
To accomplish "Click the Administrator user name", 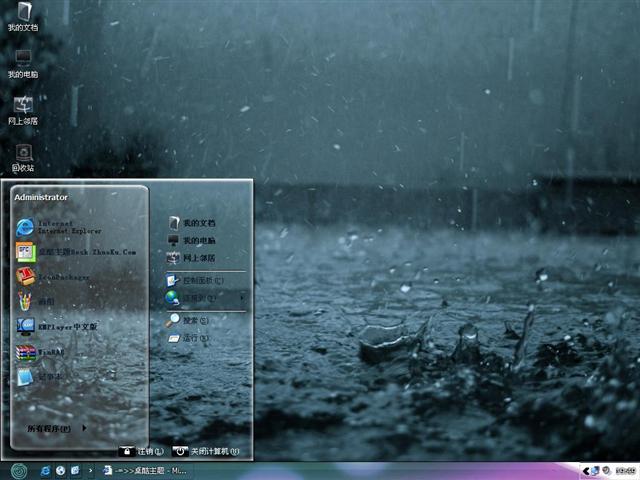I will [41, 197].
